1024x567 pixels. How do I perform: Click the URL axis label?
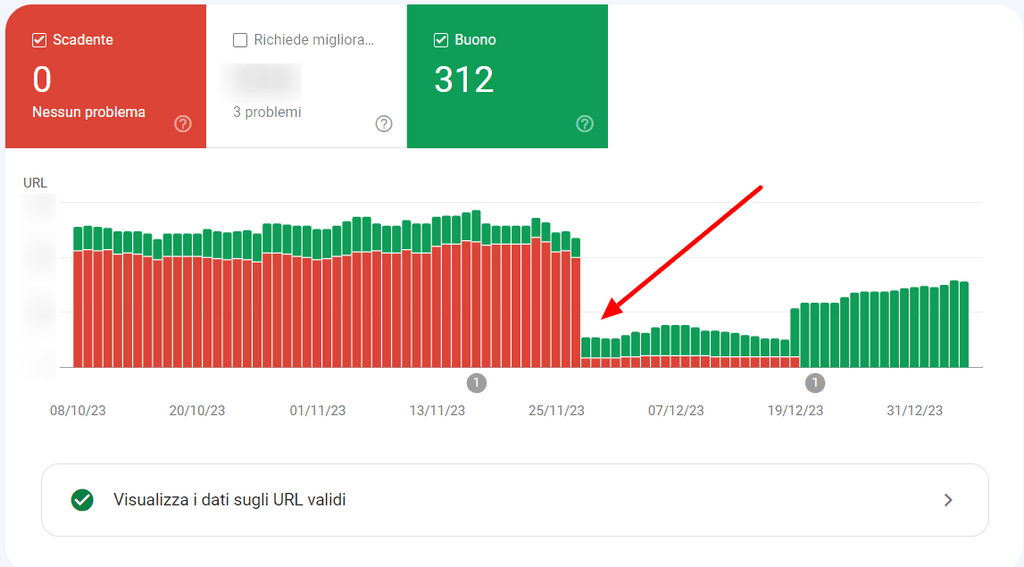[35, 183]
